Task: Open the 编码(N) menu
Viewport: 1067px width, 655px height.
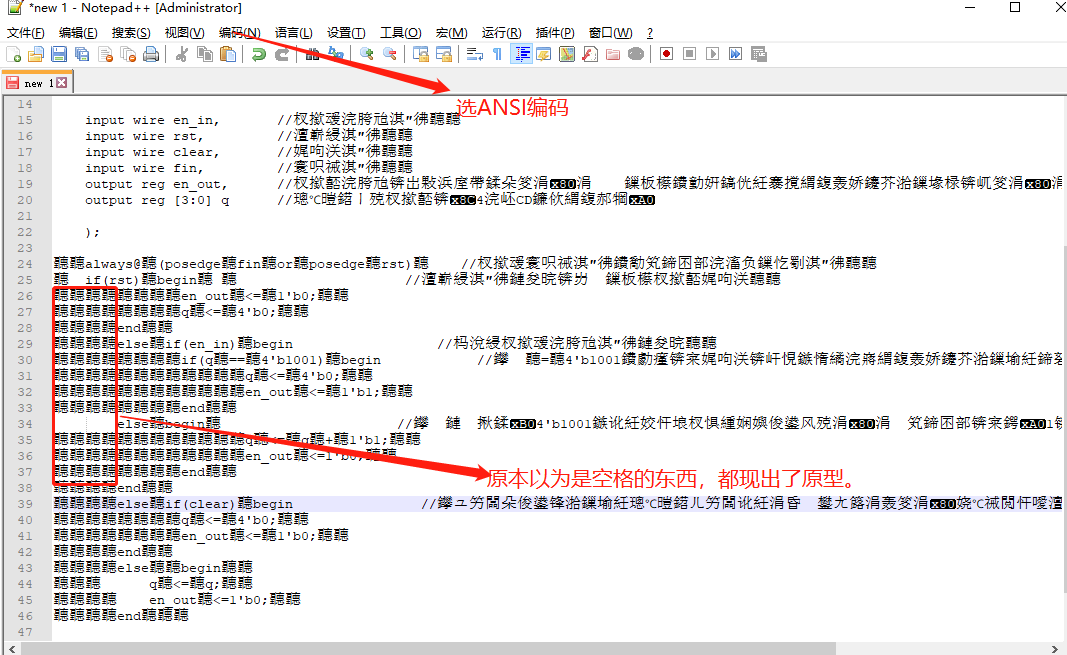Action: [238, 32]
